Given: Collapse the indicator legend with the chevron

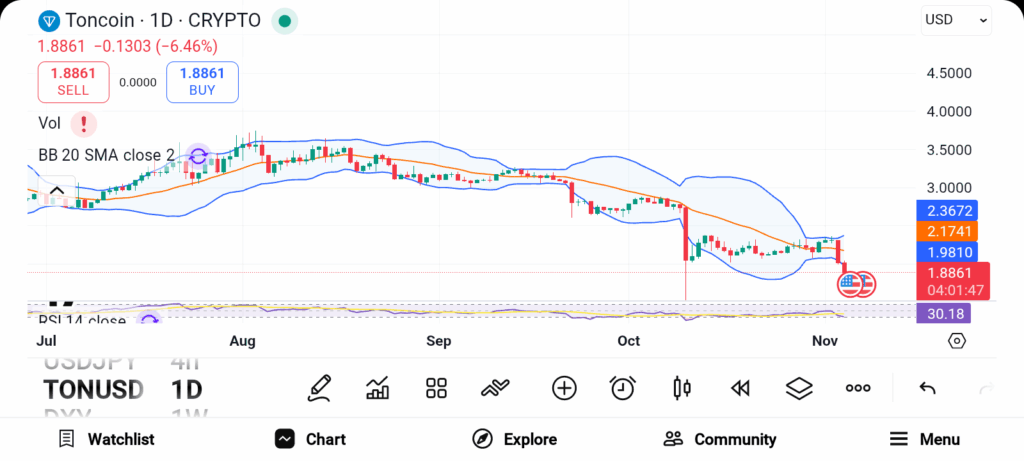Looking at the screenshot, I should [x=56, y=190].
